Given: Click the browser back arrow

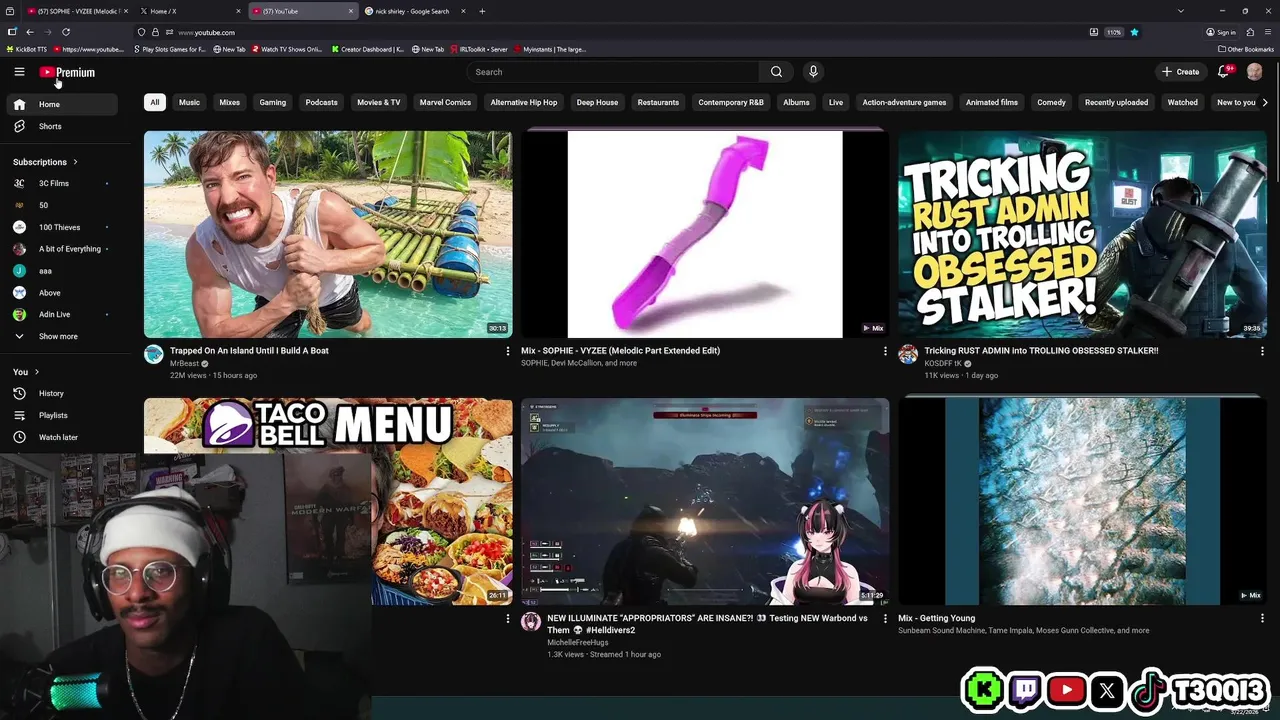Looking at the screenshot, I should pos(30,32).
